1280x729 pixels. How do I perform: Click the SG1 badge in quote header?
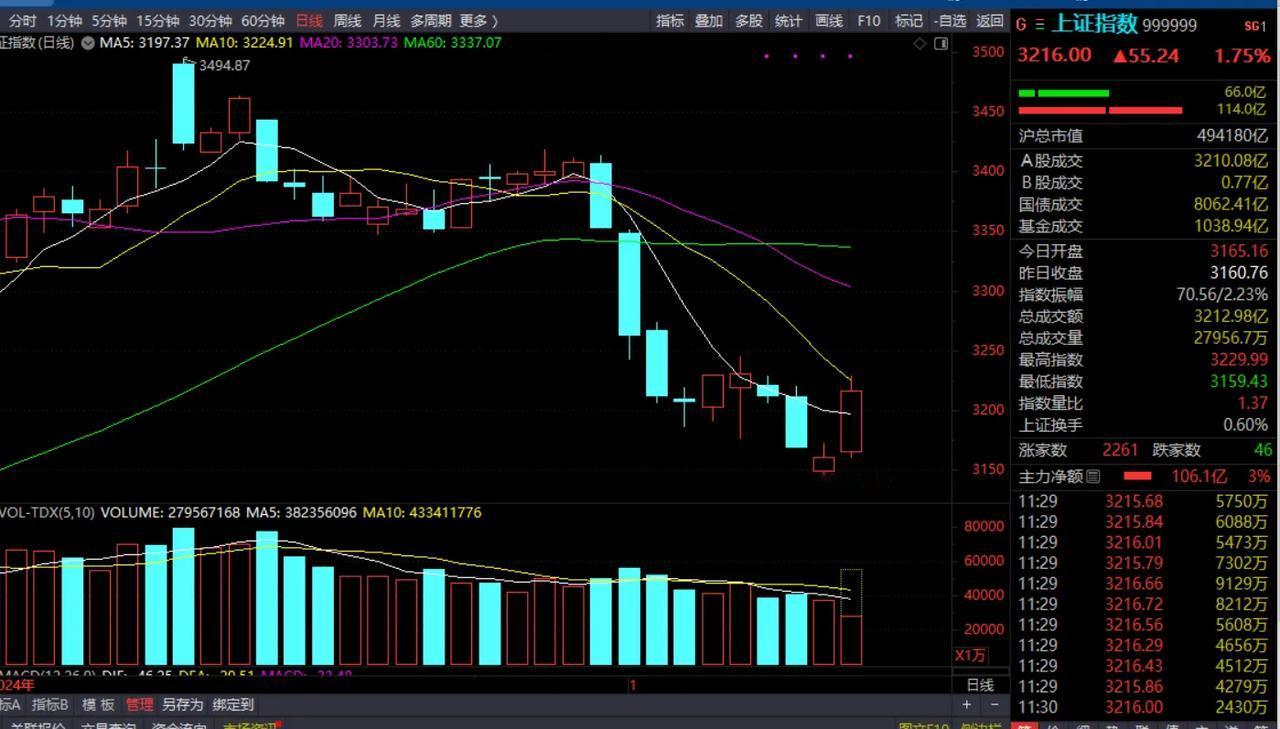click(1255, 26)
